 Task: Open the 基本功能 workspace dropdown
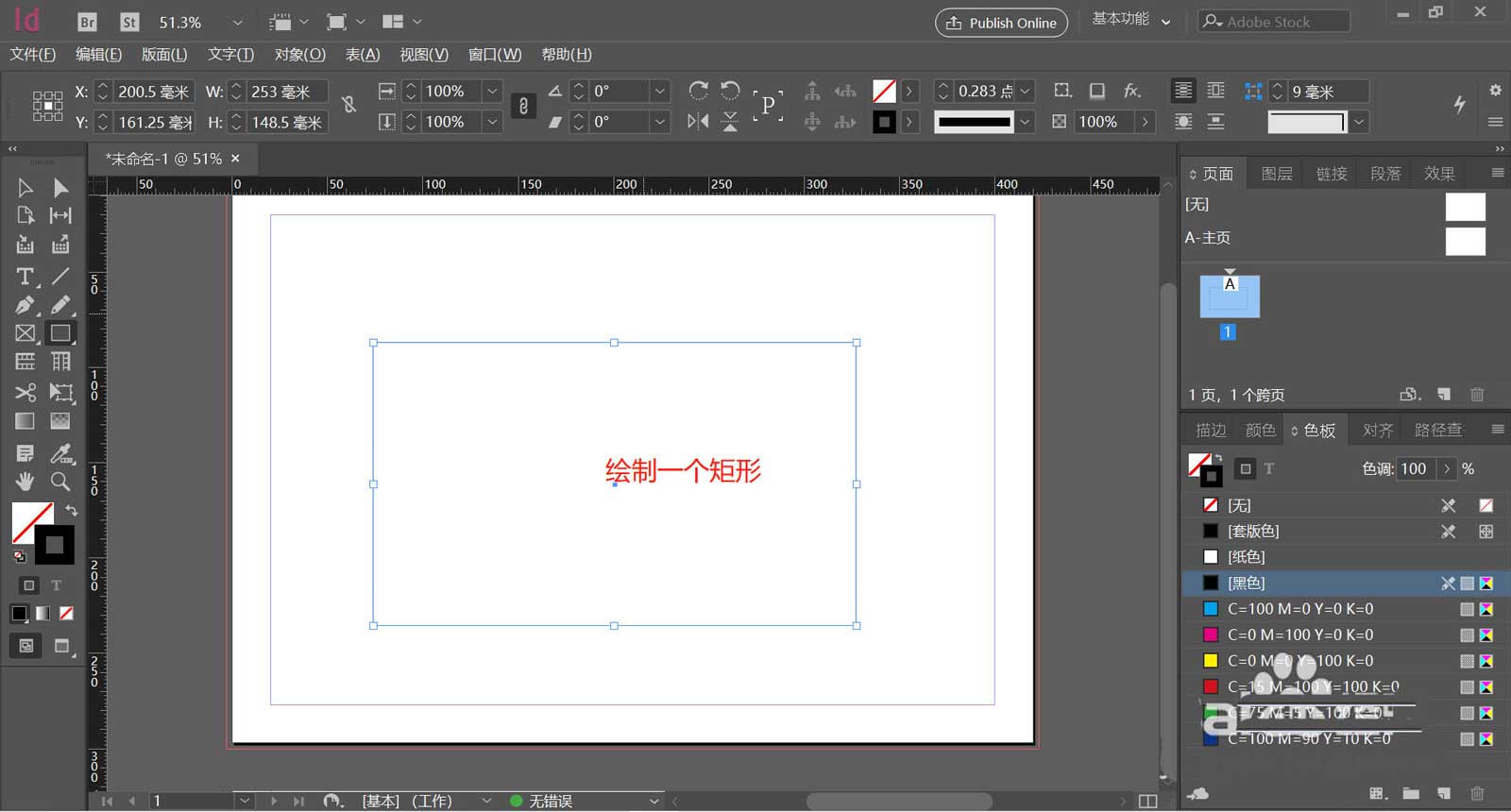1131,21
